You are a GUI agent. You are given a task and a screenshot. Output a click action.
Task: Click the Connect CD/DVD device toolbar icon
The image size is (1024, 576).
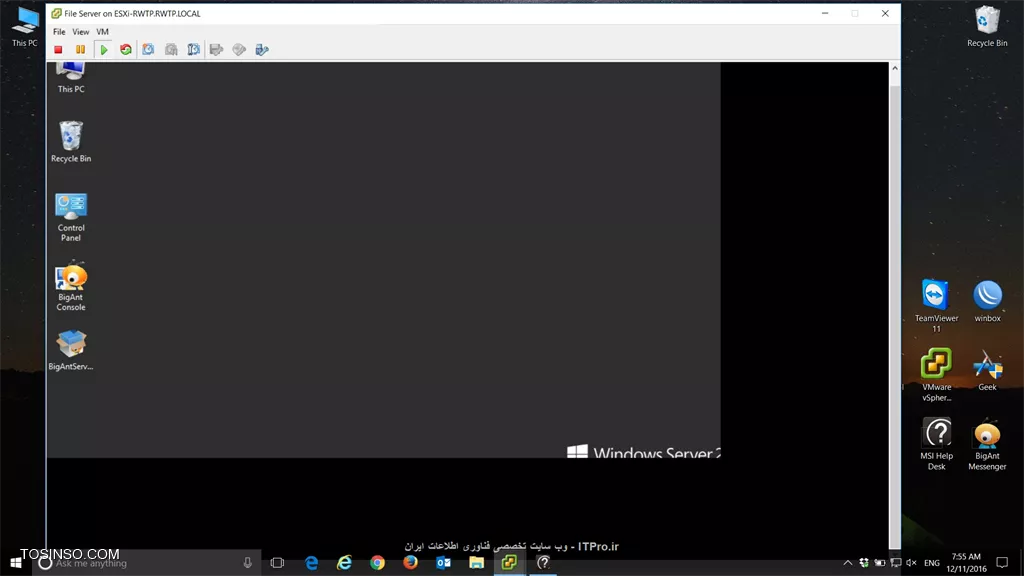pyautogui.click(x=239, y=50)
